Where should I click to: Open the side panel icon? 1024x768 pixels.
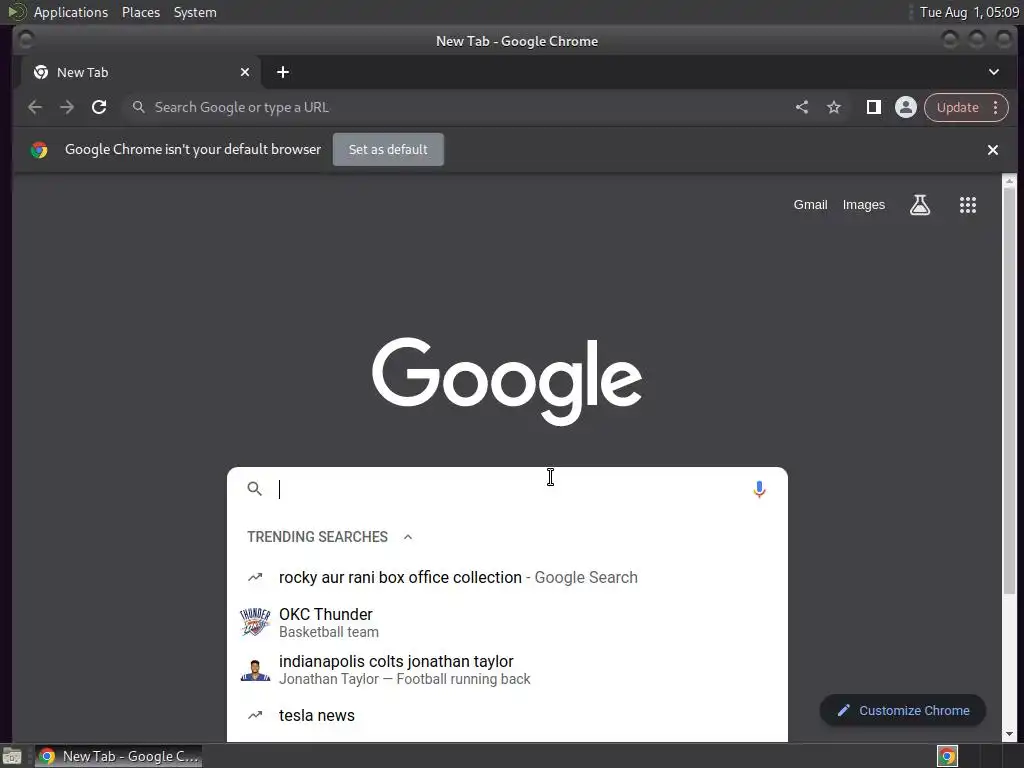point(874,107)
